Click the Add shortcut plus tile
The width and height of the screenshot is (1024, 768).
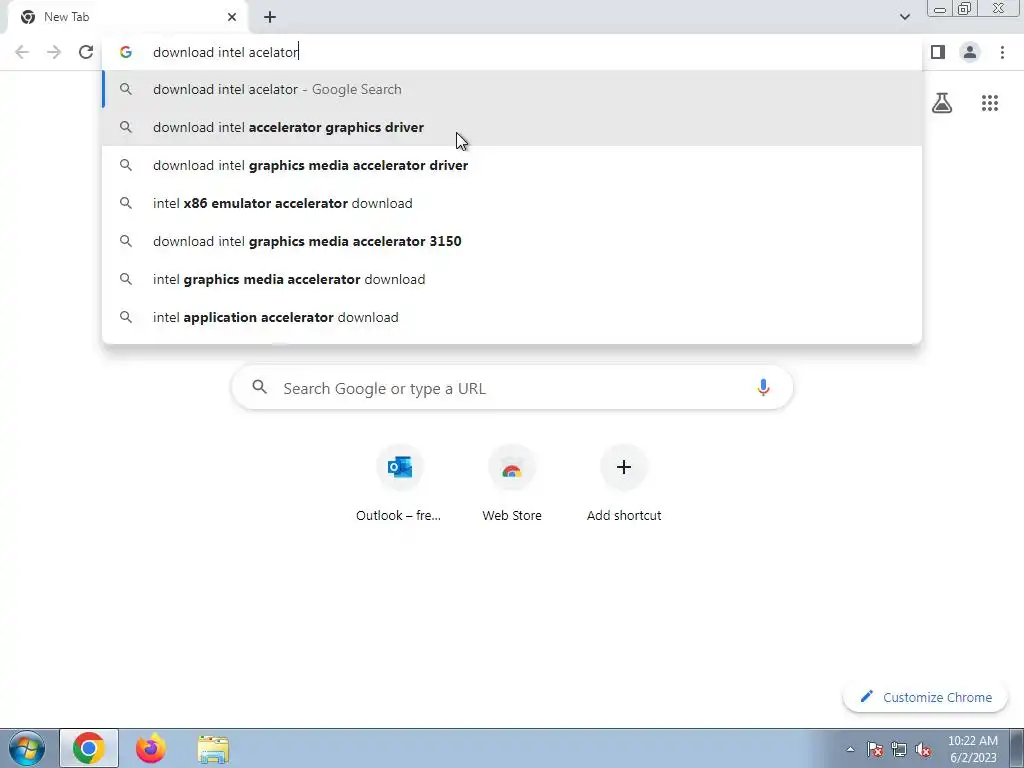624,483
